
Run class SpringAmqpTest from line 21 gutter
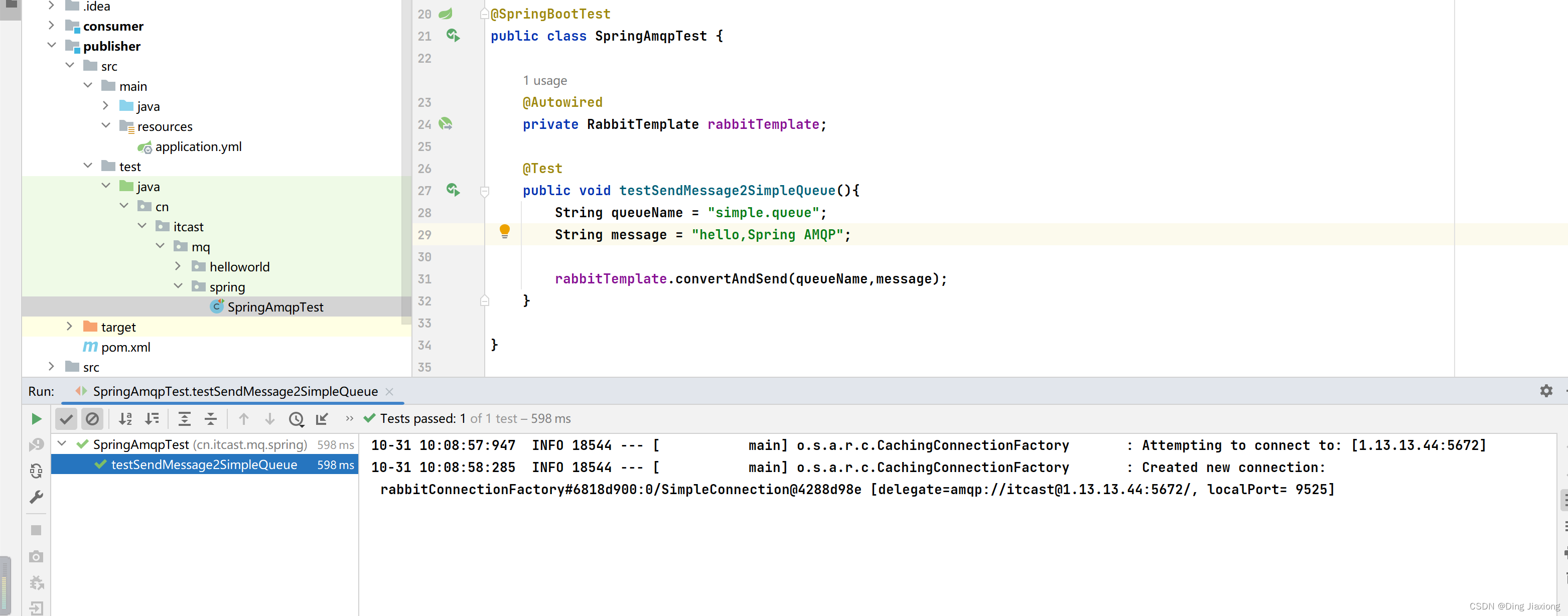pyautogui.click(x=453, y=35)
